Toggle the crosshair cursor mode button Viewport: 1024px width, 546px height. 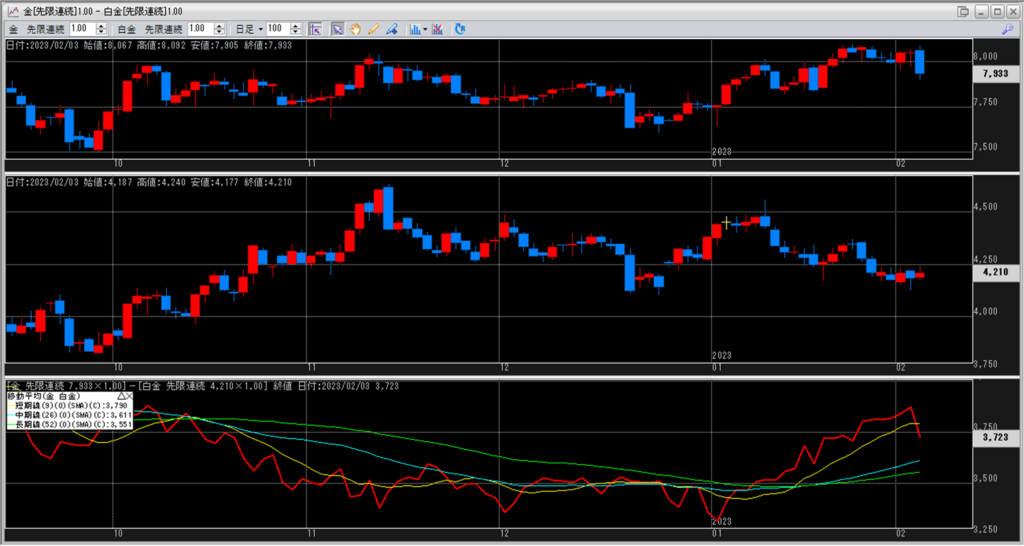(x=315, y=29)
